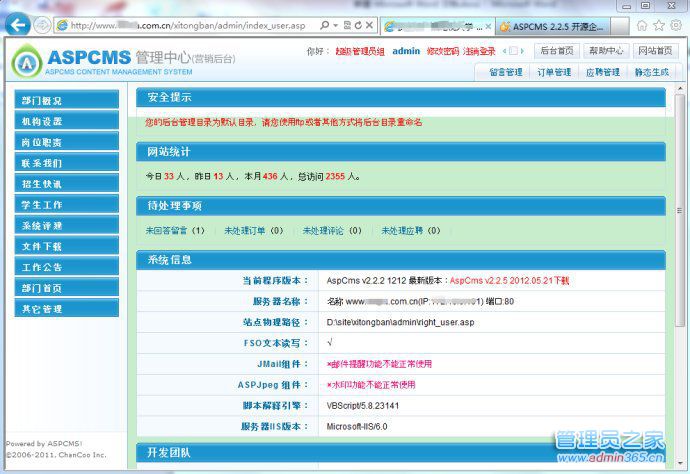
Task: Click the 网站统计 section header
Action: point(401,152)
